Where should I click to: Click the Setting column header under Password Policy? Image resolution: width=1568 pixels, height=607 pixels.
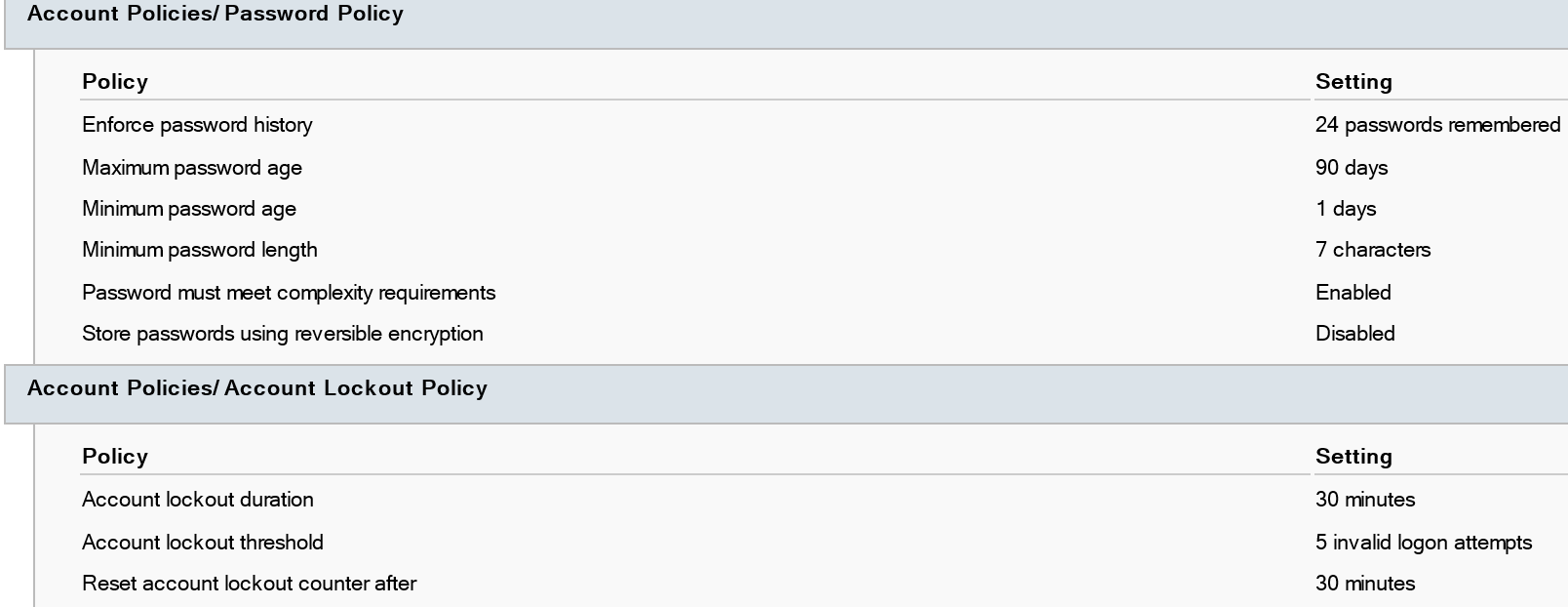pyautogui.click(x=1353, y=82)
